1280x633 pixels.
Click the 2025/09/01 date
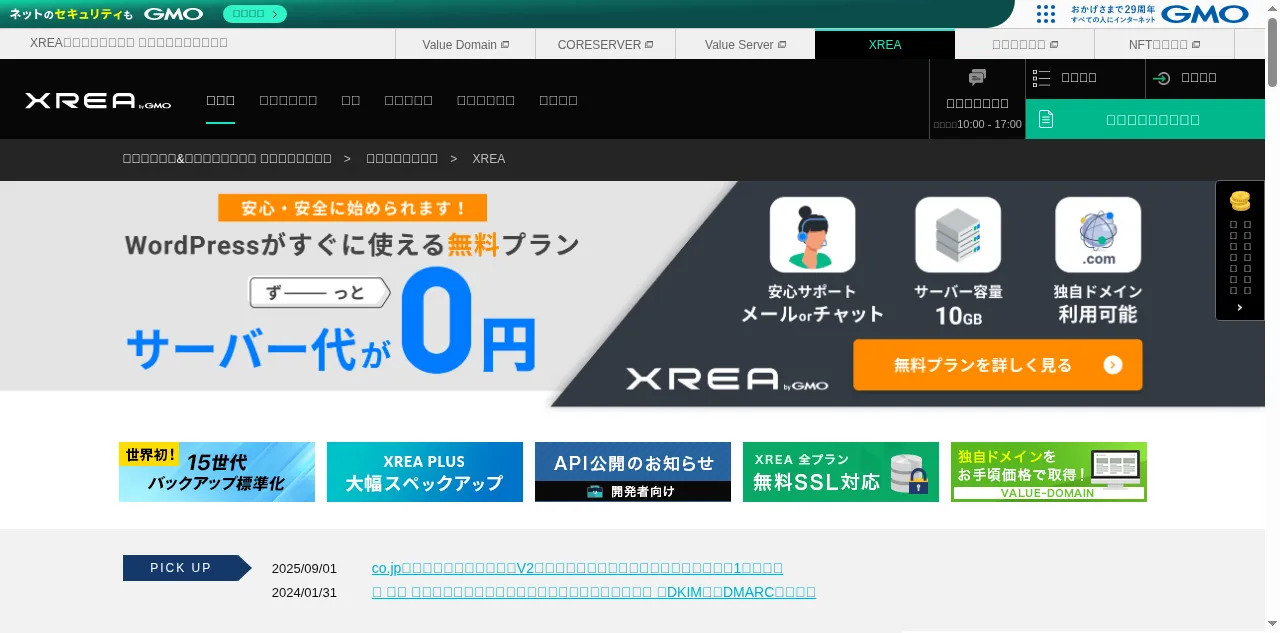(305, 569)
